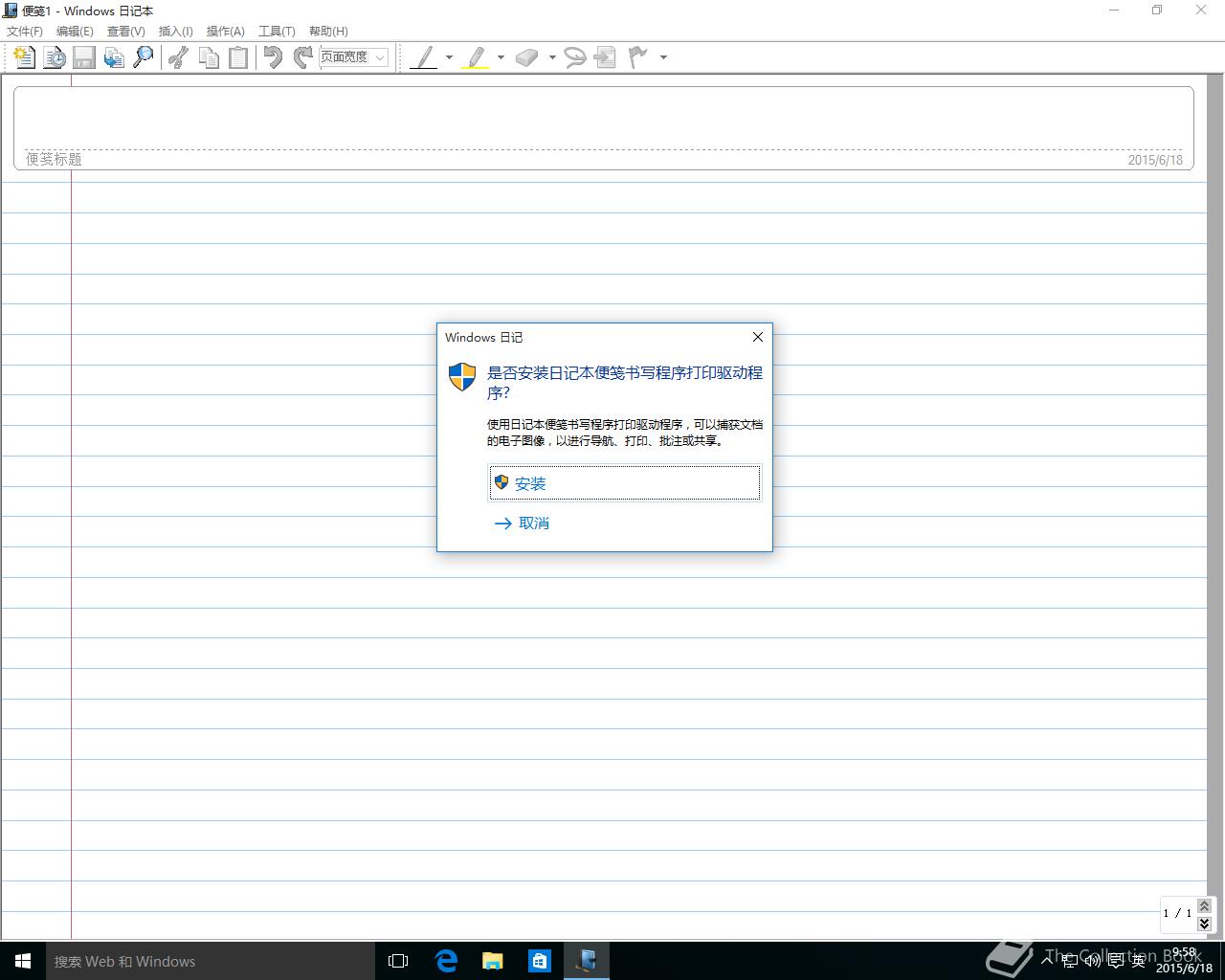
Task: Open the Action Center notifications icon
Action: click(1115, 961)
